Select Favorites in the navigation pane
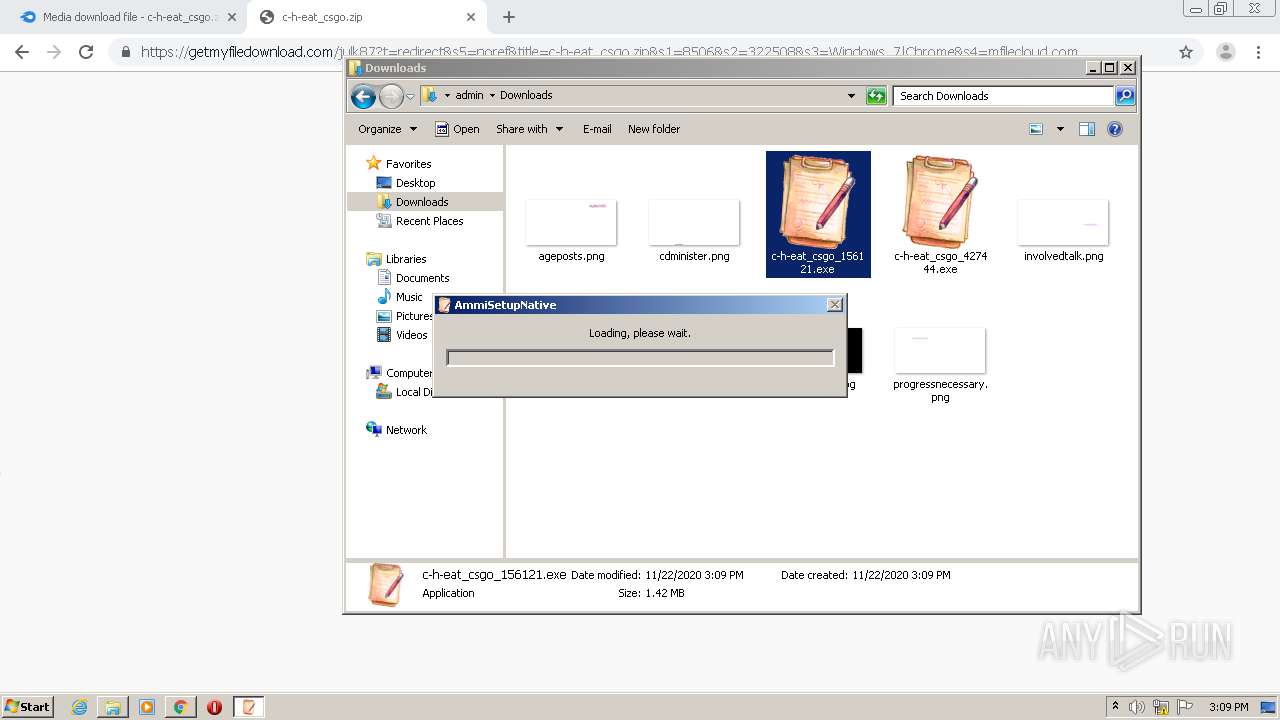This screenshot has height=720, width=1280. 408,164
